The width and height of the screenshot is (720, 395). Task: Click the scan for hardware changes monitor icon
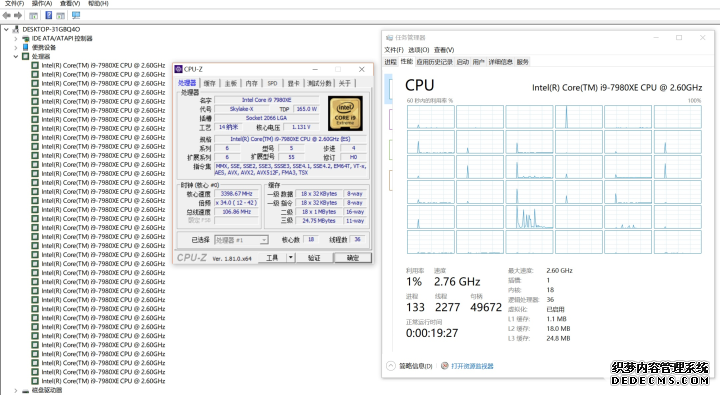[76, 16]
